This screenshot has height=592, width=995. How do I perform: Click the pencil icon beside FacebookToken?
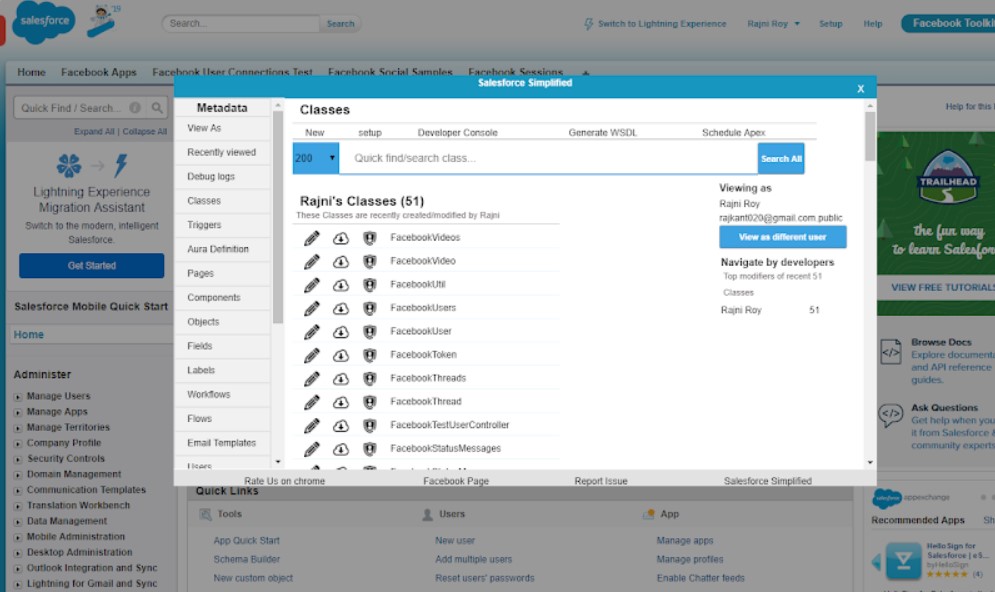[x=312, y=355]
